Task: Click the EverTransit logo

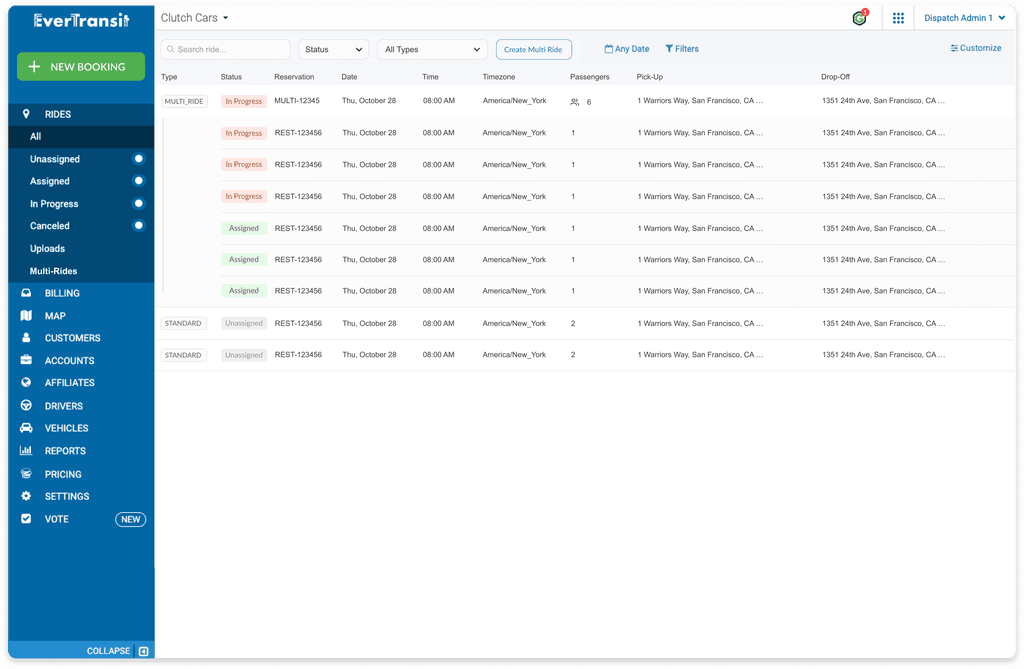Action: coord(82,20)
